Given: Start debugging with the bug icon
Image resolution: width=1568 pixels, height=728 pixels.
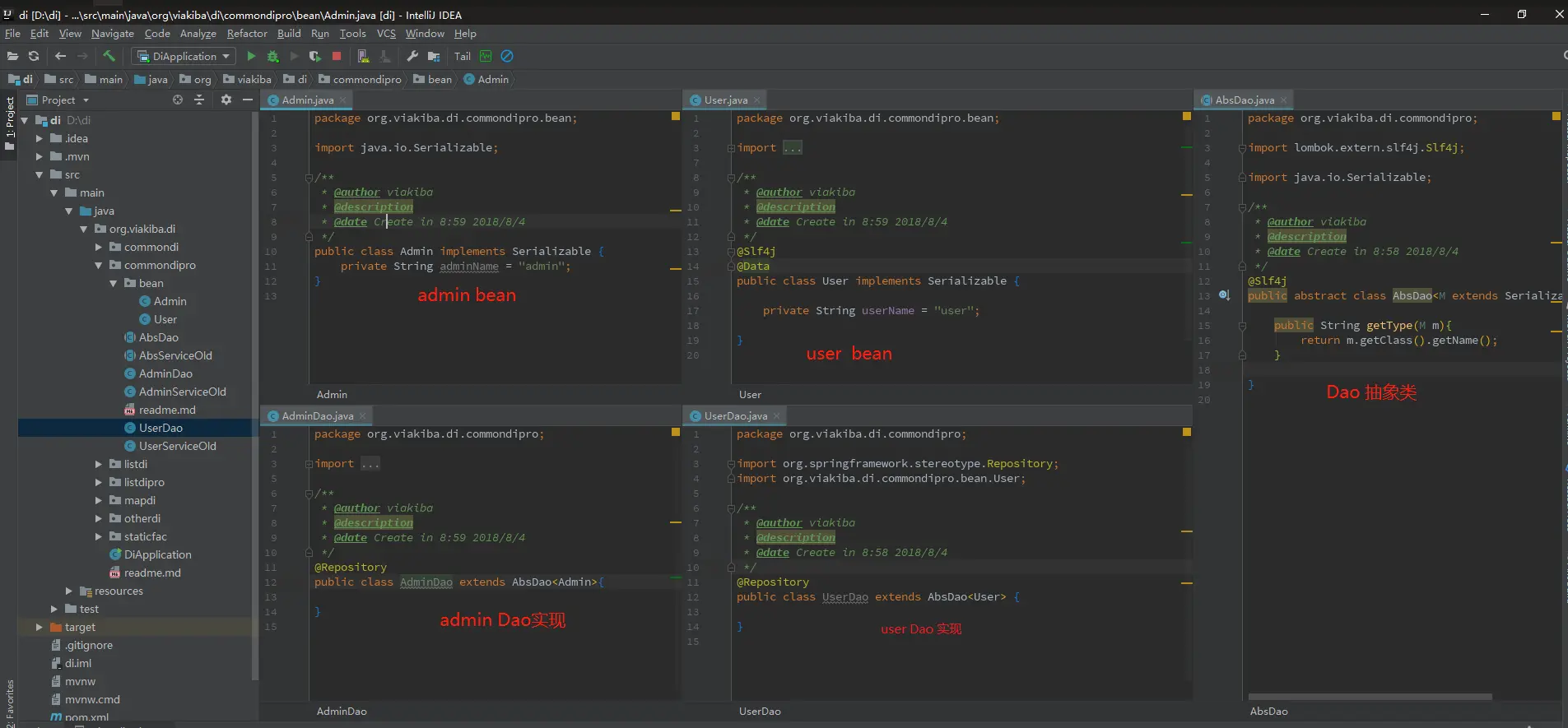Looking at the screenshot, I should coord(272,56).
